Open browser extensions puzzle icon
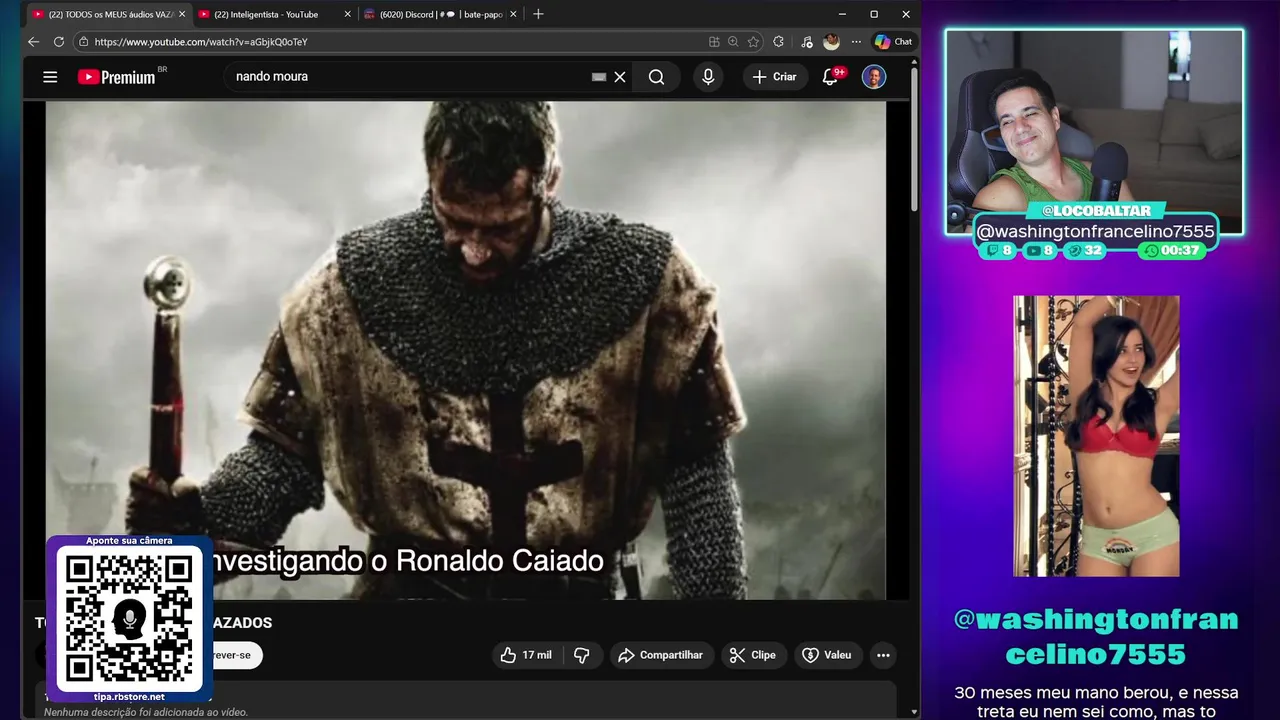The height and width of the screenshot is (720, 1280). [x=779, y=42]
